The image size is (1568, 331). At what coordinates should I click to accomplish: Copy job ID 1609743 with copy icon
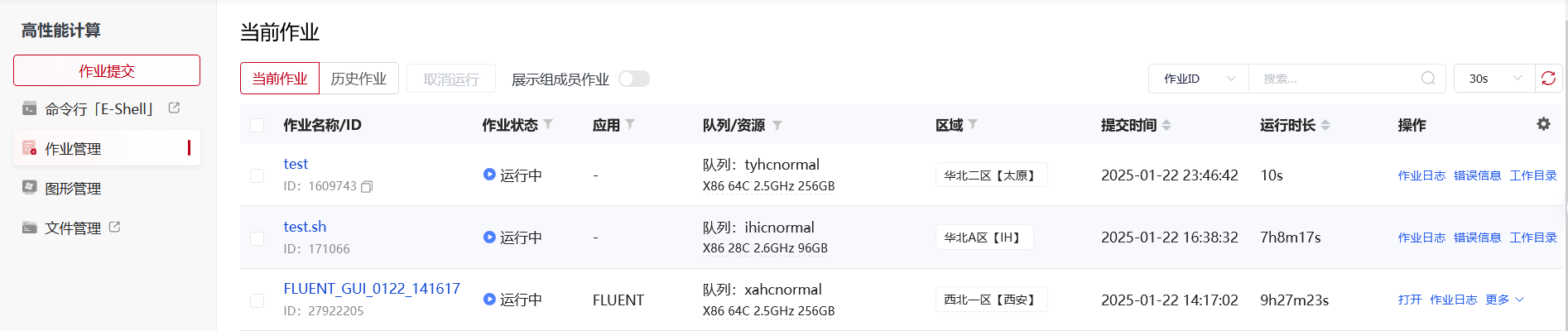[x=367, y=186]
